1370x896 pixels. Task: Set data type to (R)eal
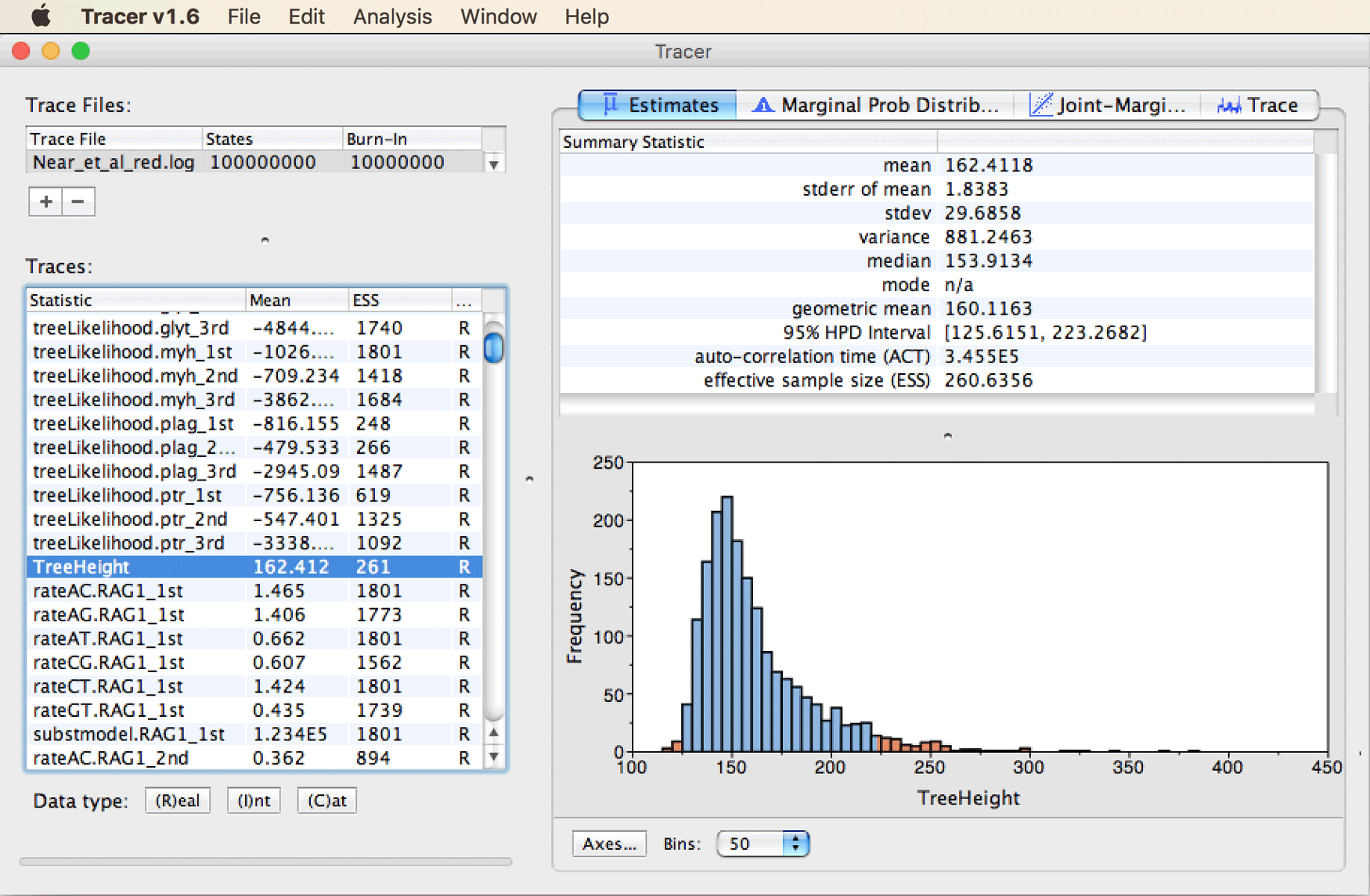pos(178,801)
